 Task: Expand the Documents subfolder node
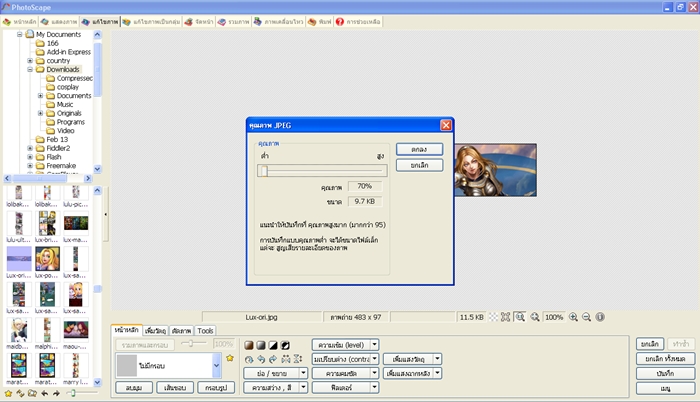coord(40,96)
